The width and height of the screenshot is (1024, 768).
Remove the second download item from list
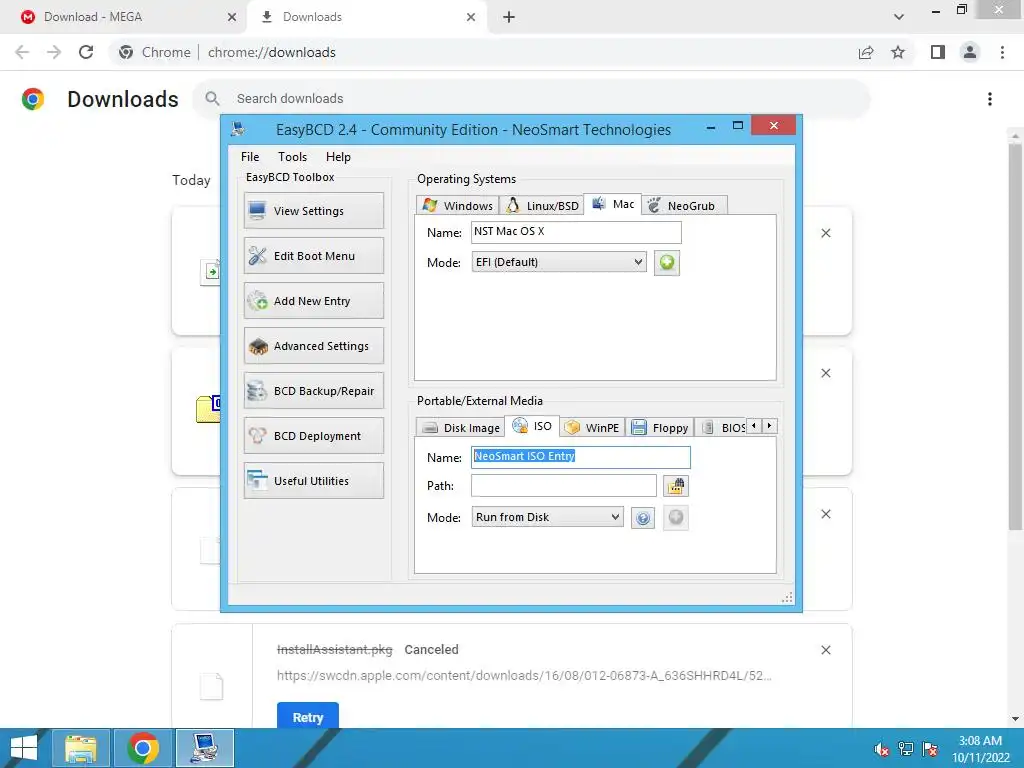825,373
